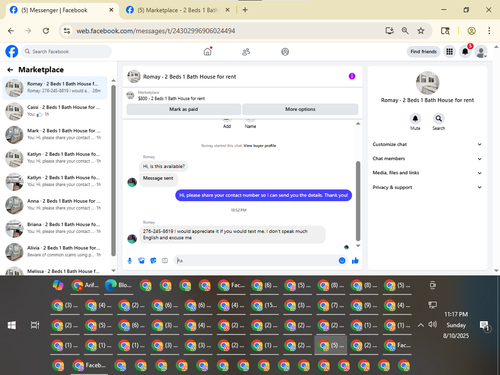Click the message thread scrollbar
The height and width of the screenshot is (375, 500).
click(x=358, y=201)
